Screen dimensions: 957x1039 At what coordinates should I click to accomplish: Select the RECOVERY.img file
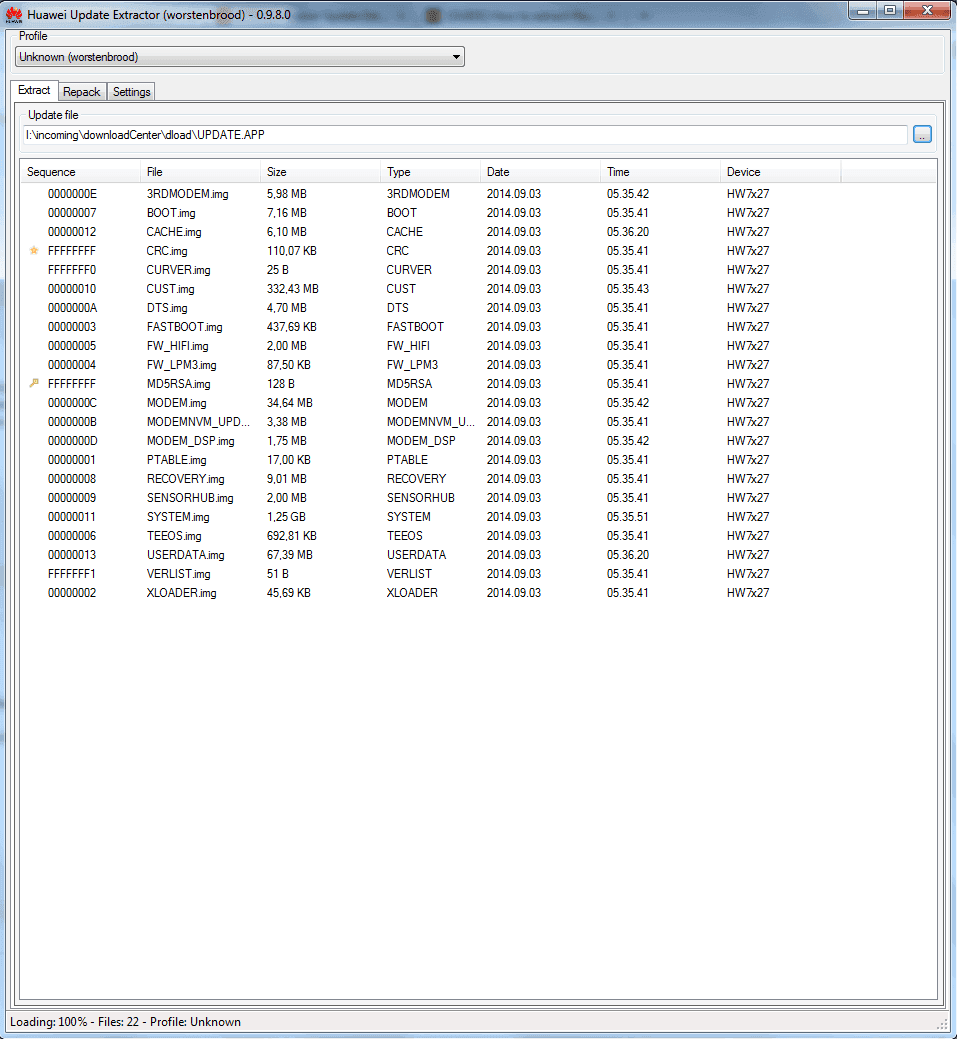[x=186, y=478]
